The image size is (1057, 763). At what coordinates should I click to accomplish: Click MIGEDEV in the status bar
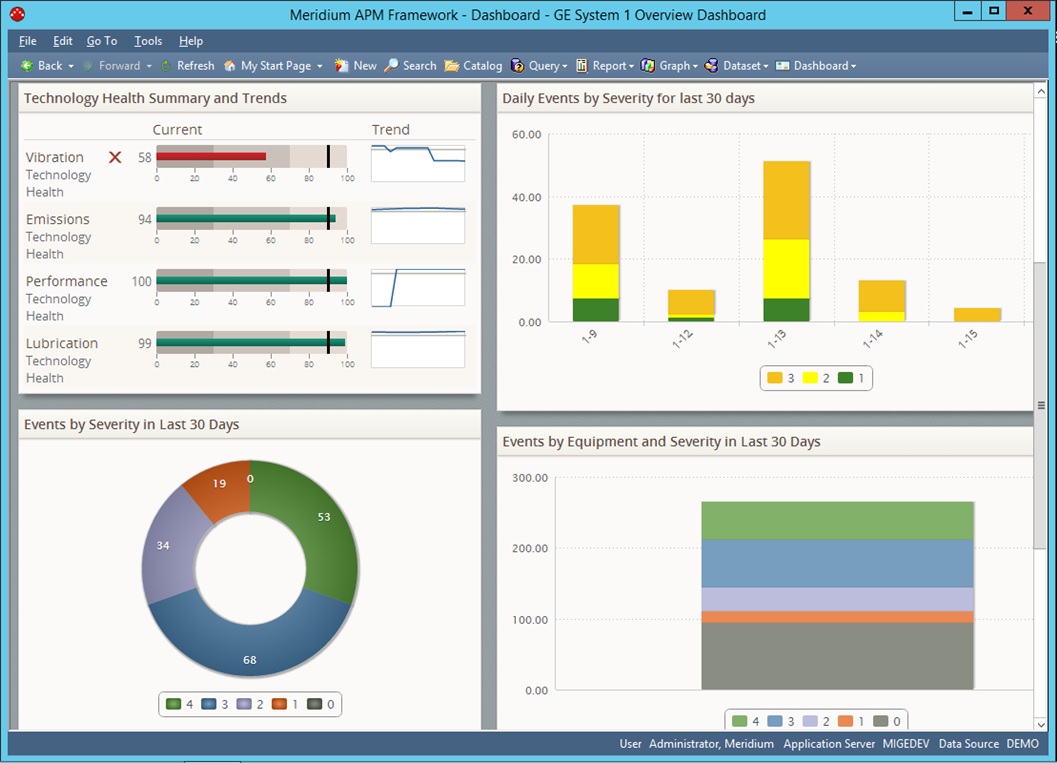coord(906,743)
